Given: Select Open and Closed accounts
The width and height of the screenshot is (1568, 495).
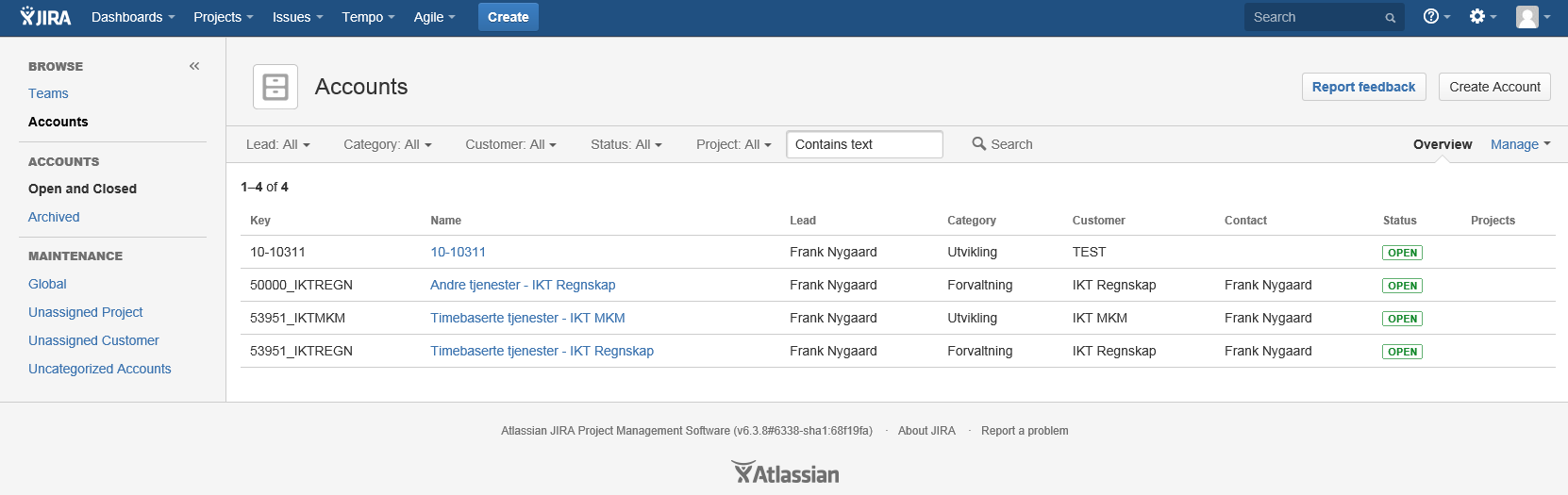Looking at the screenshot, I should tap(82, 189).
